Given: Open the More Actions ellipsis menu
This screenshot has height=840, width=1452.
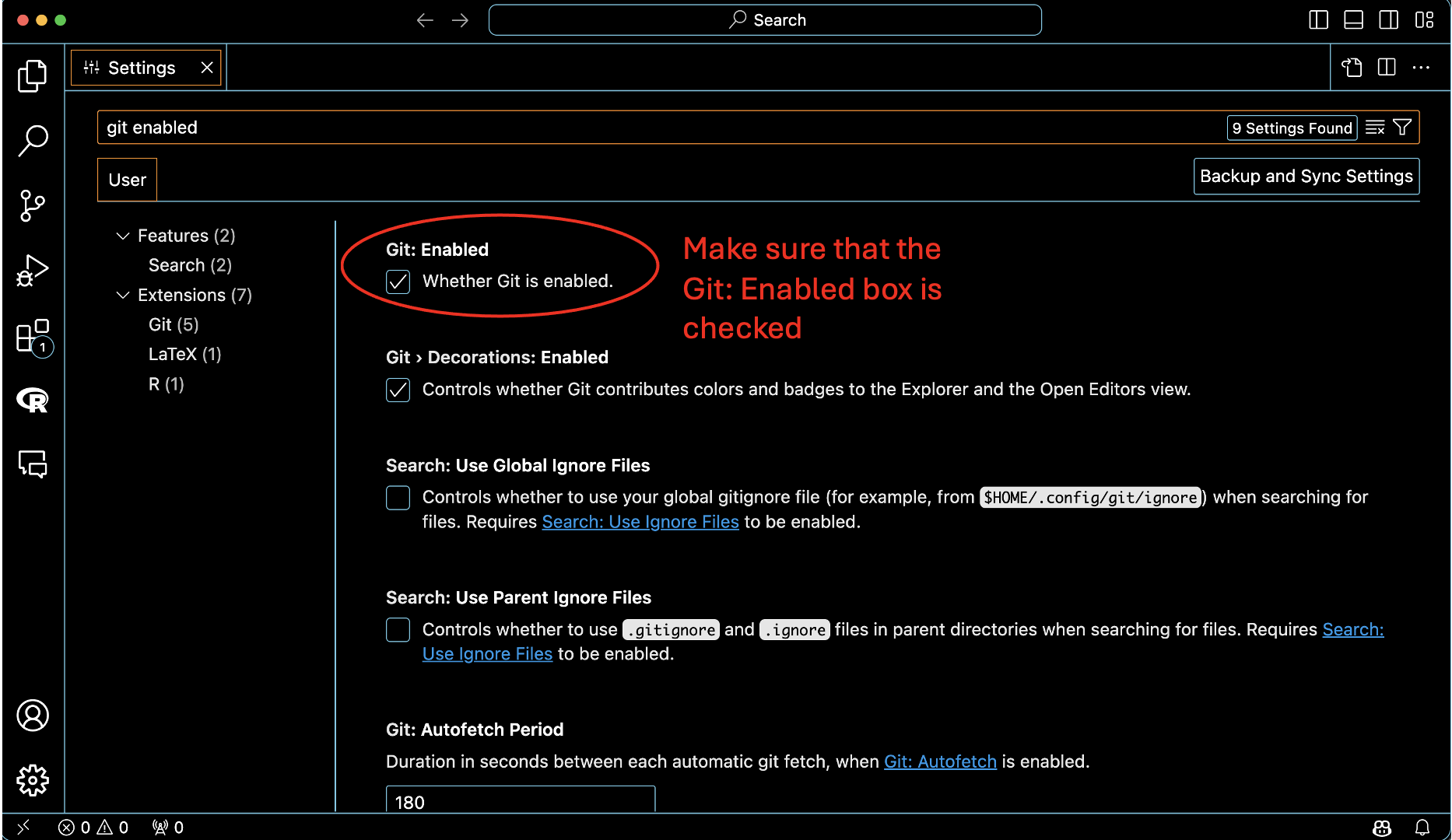Looking at the screenshot, I should tap(1421, 68).
